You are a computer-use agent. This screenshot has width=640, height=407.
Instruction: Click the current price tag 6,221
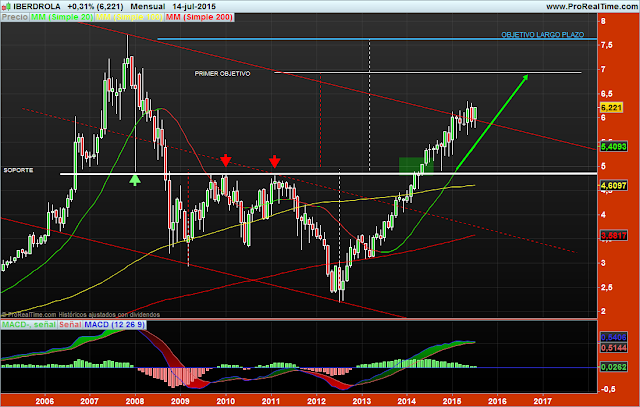611,108
